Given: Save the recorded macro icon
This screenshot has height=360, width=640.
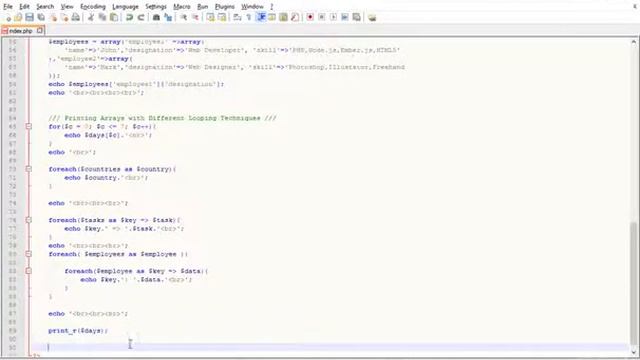Looking at the screenshot, I should click(356, 17).
